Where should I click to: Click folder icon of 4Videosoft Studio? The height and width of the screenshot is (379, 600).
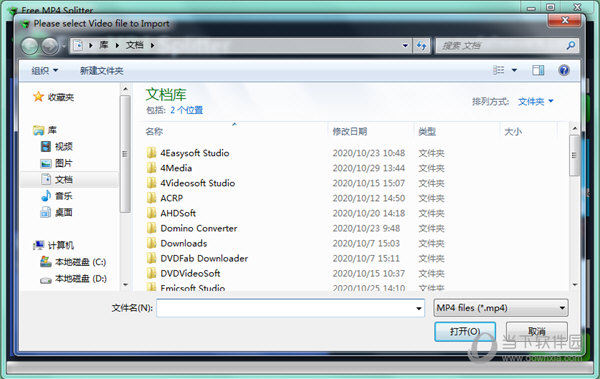pyautogui.click(x=152, y=183)
